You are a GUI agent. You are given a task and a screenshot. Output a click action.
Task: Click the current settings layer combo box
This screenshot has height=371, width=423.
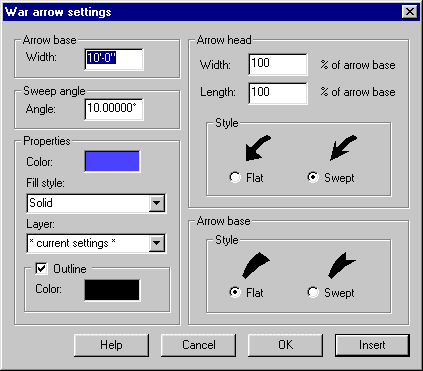[x=96, y=244]
